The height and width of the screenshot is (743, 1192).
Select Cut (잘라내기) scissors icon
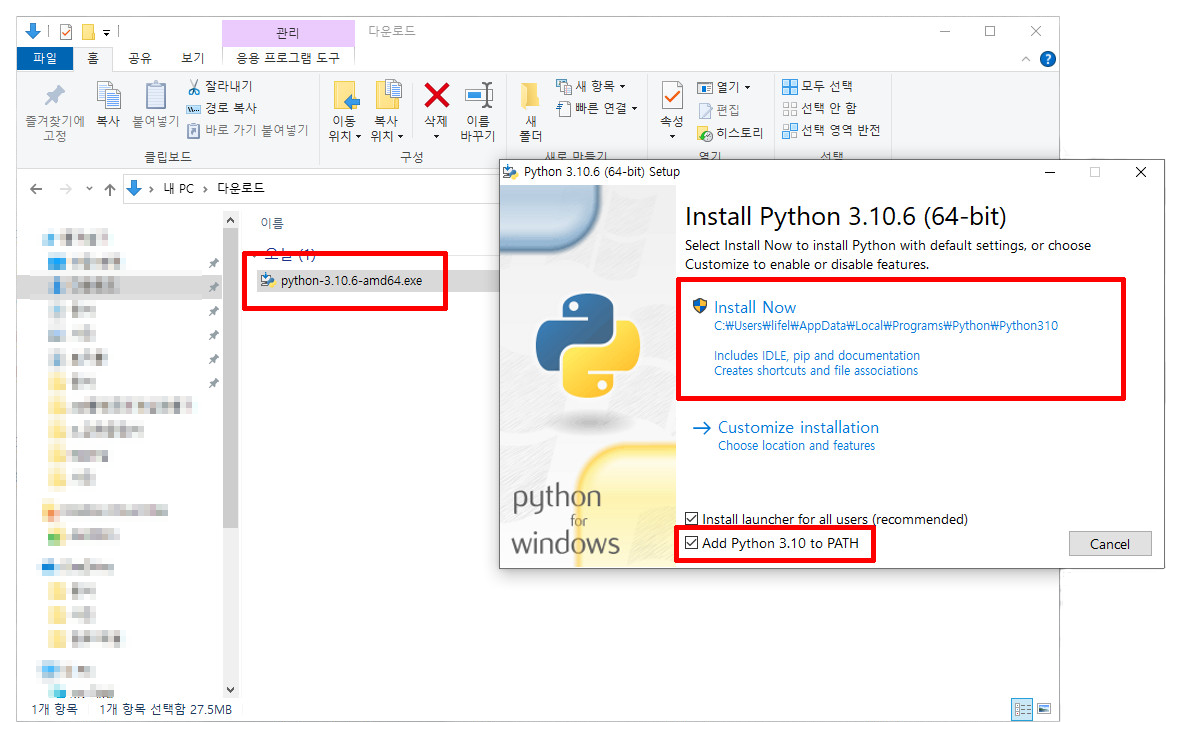click(194, 87)
